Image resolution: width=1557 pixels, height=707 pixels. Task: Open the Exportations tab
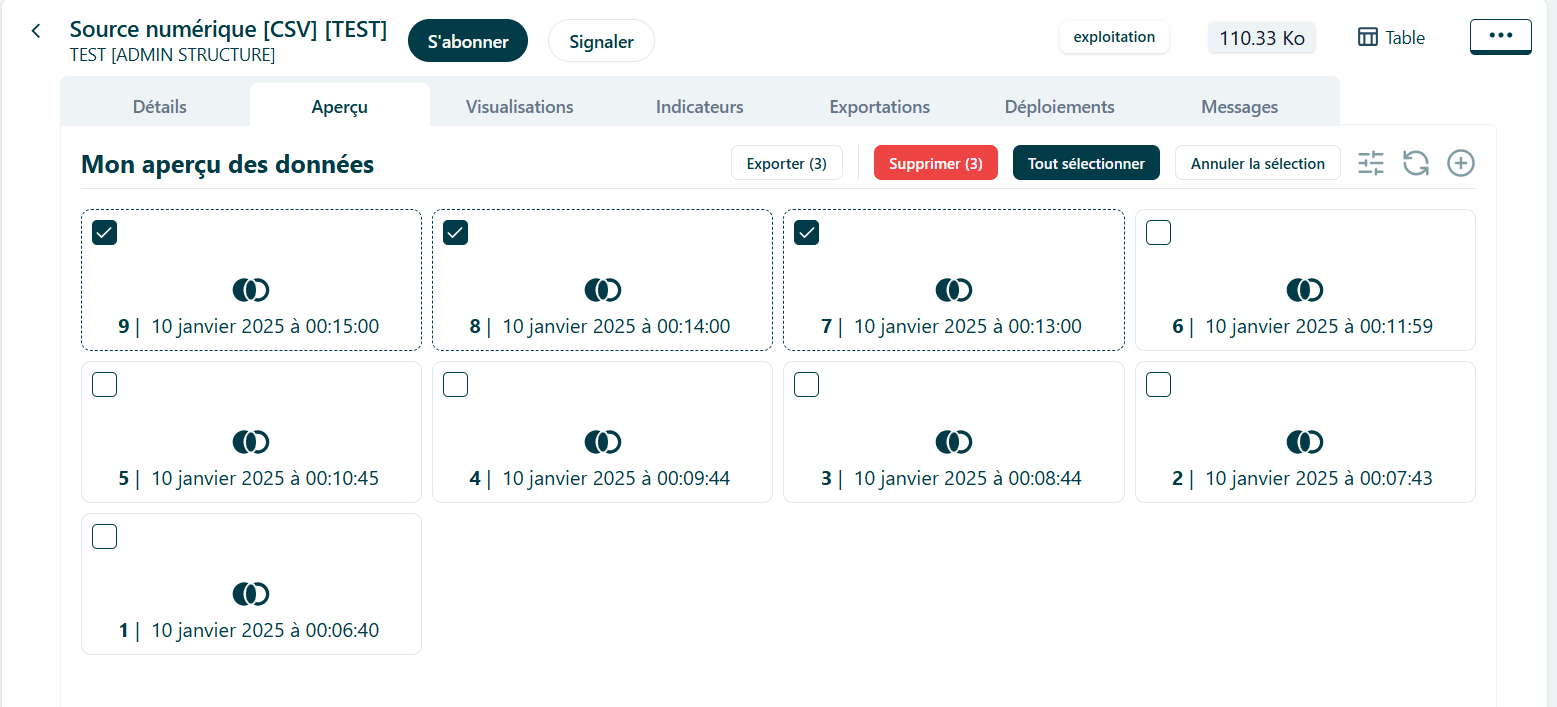(x=880, y=106)
